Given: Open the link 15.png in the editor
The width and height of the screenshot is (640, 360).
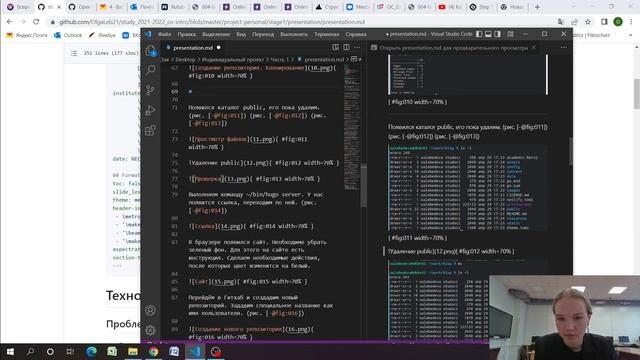Looking at the screenshot, I should (224, 281).
